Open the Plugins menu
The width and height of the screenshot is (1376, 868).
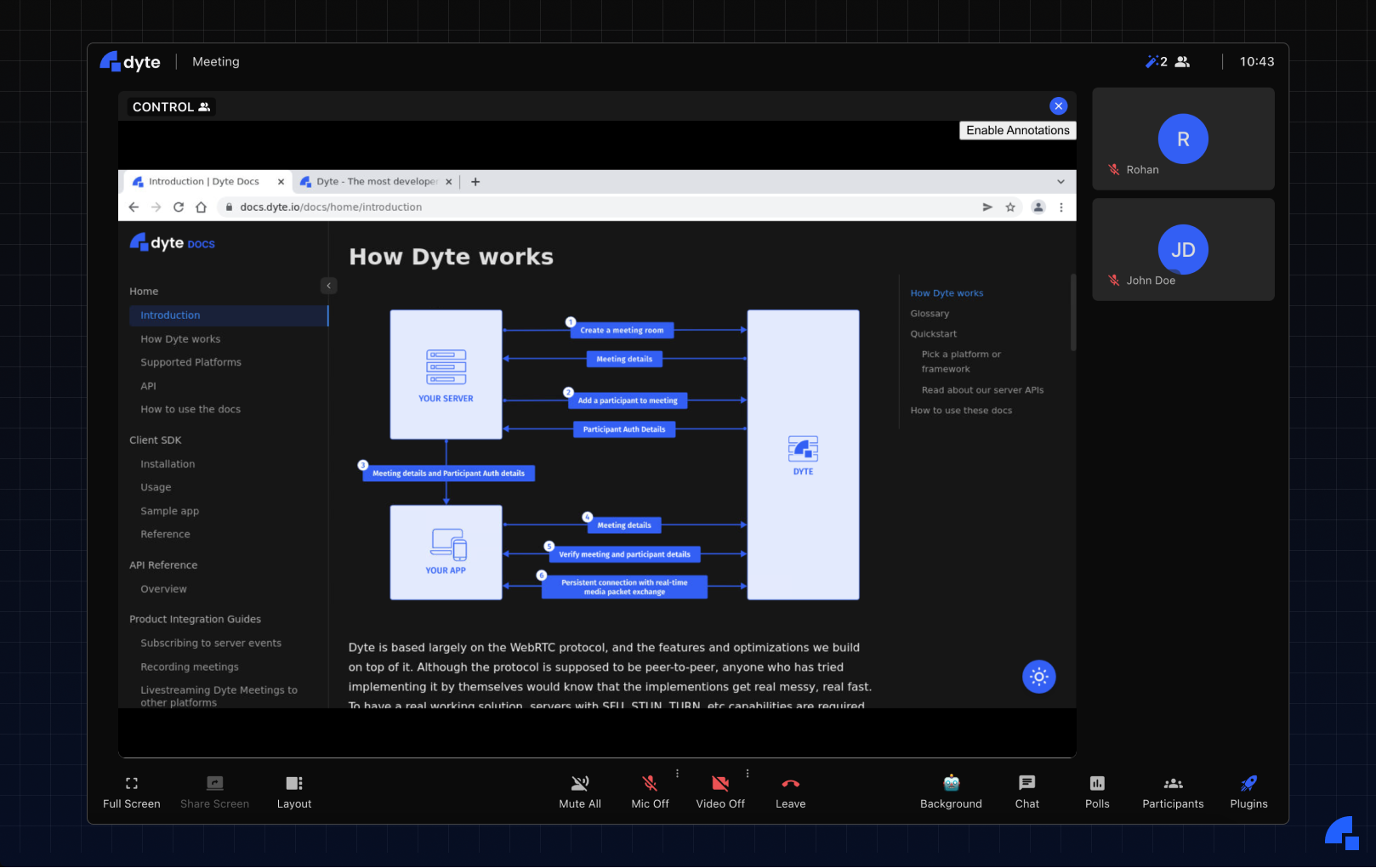[1248, 792]
